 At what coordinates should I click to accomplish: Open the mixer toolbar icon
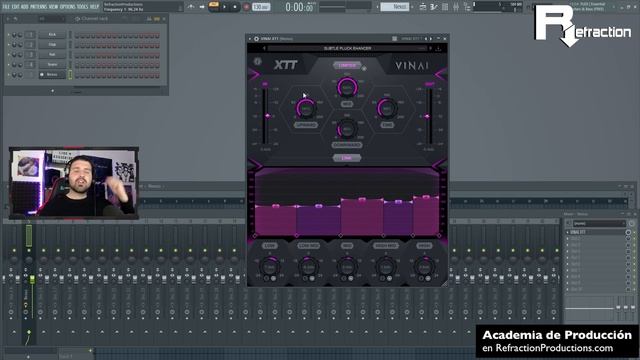[x=456, y=7]
